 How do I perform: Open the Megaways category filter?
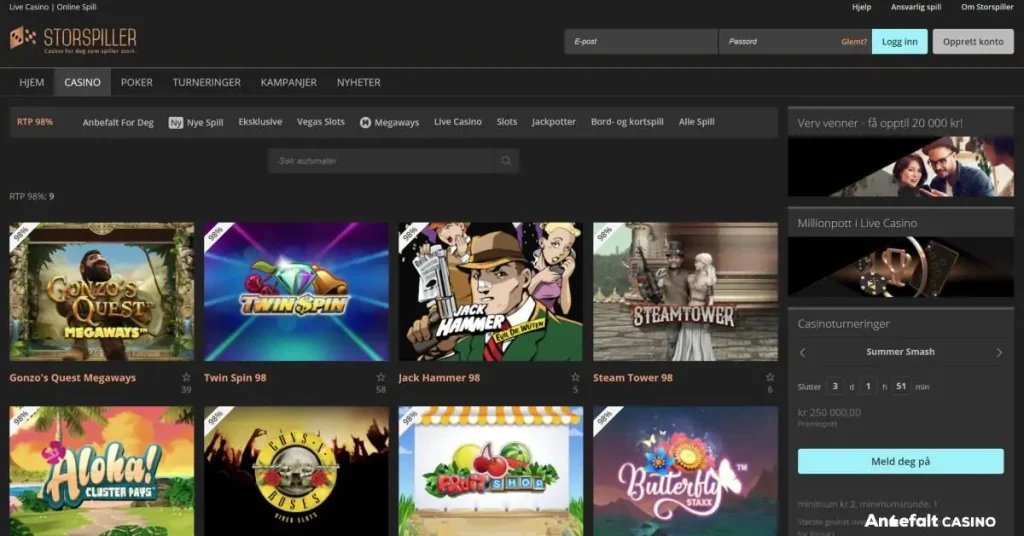[x=389, y=122]
